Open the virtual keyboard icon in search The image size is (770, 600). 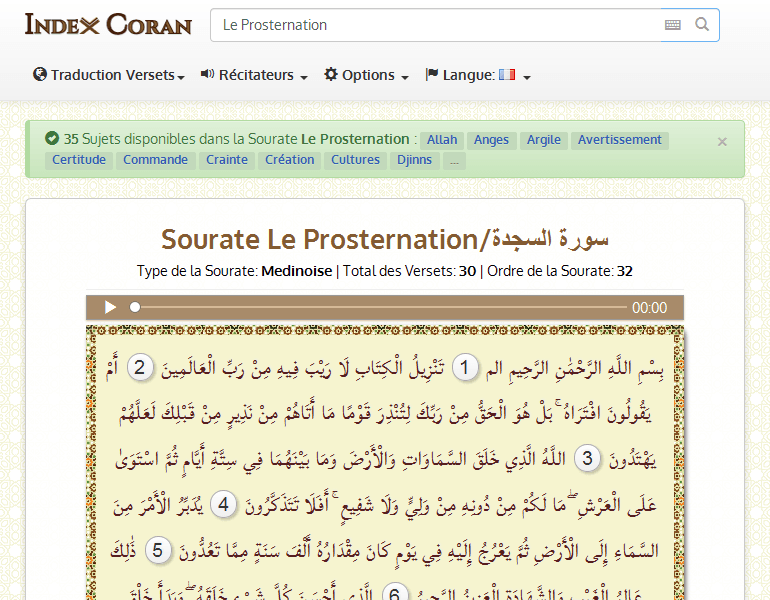tap(672, 25)
